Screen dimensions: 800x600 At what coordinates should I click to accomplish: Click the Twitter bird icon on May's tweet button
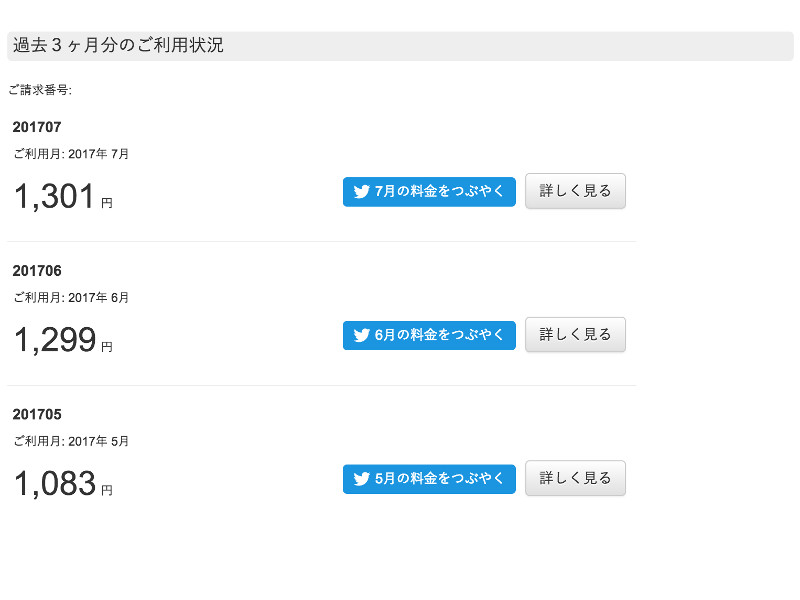coord(361,479)
